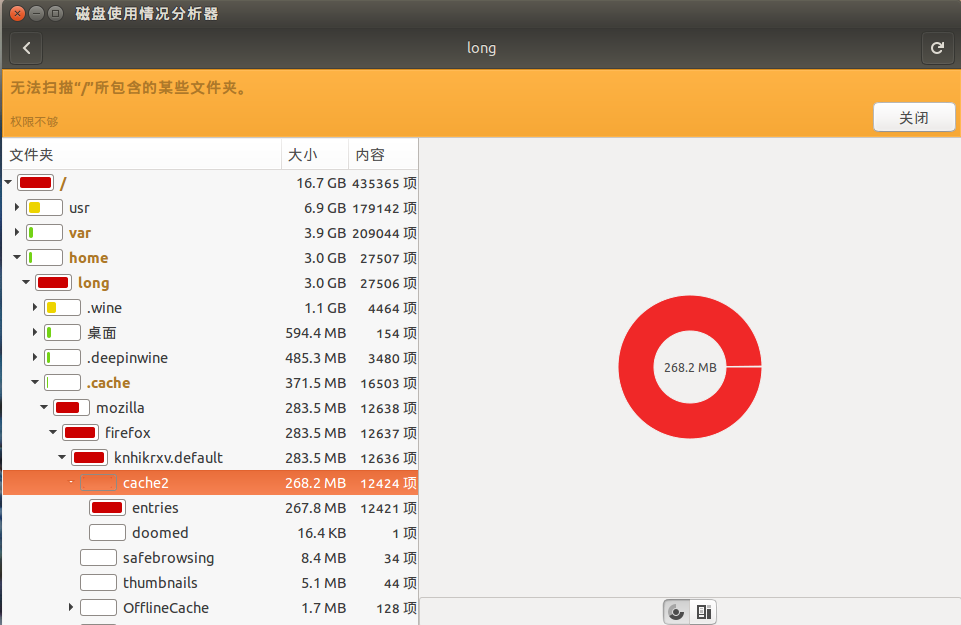Expand the usr folder

point(17,208)
